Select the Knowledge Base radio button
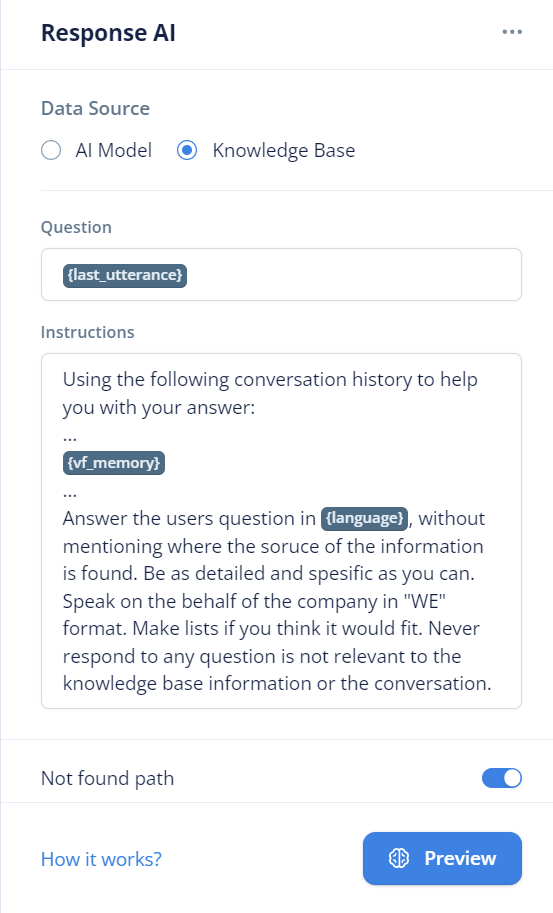The width and height of the screenshot is (553, 913). [187, 150]
